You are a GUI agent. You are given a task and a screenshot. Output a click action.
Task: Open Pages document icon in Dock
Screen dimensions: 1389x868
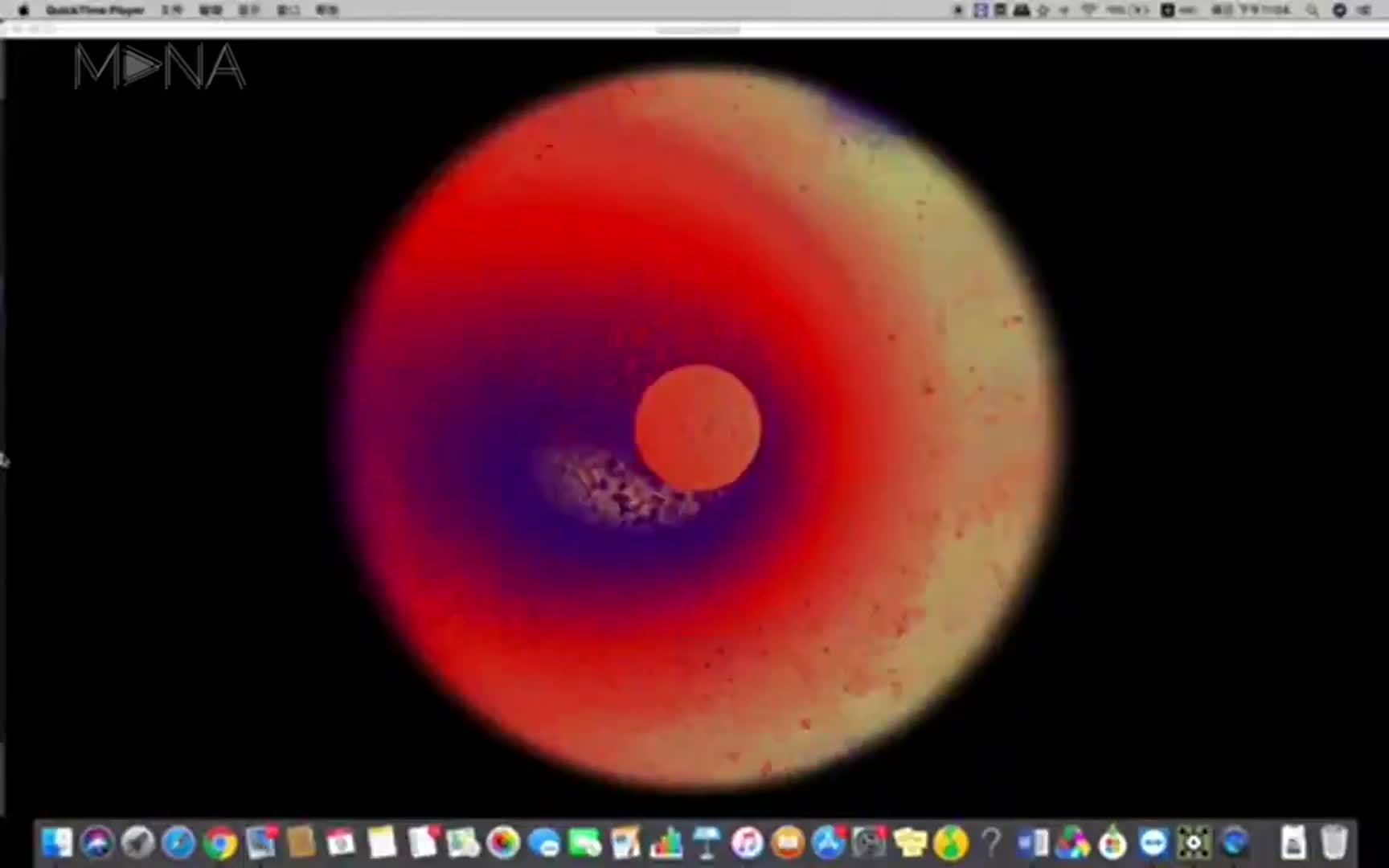pyautogui.click(x=625, y=842)
